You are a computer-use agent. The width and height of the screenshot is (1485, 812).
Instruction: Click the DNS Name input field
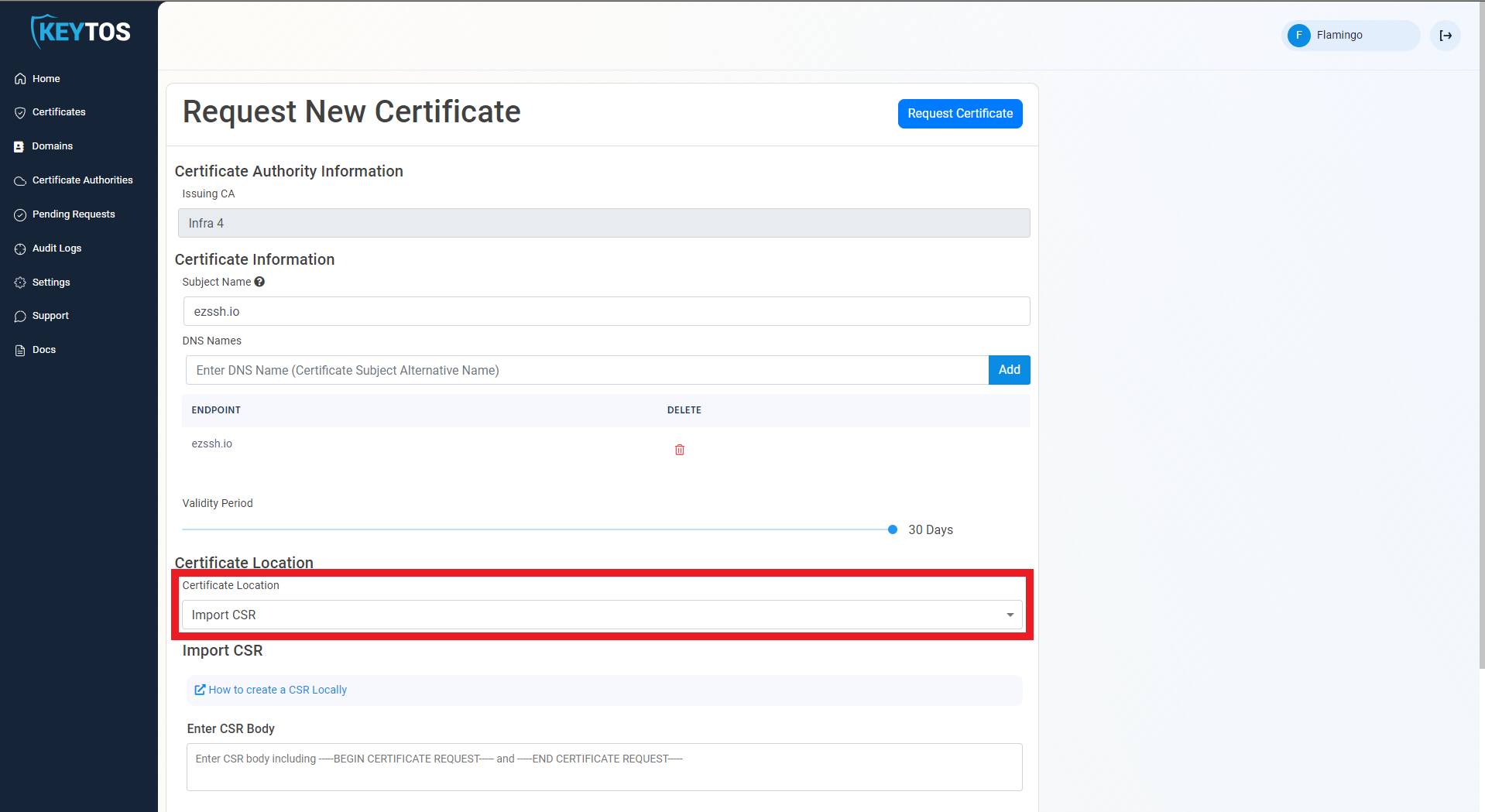tap(587, 370)
